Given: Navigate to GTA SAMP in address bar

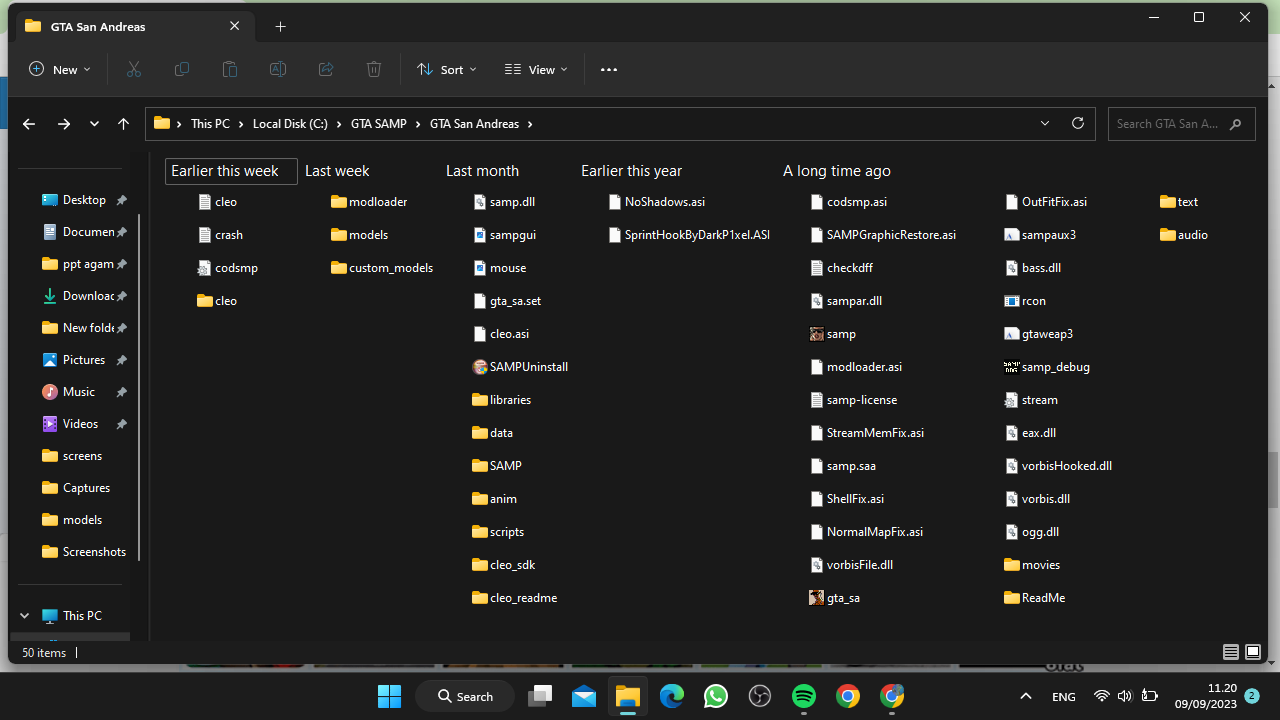Looking at the screenshot, I should pyautogui.click(x=379, y=124).
